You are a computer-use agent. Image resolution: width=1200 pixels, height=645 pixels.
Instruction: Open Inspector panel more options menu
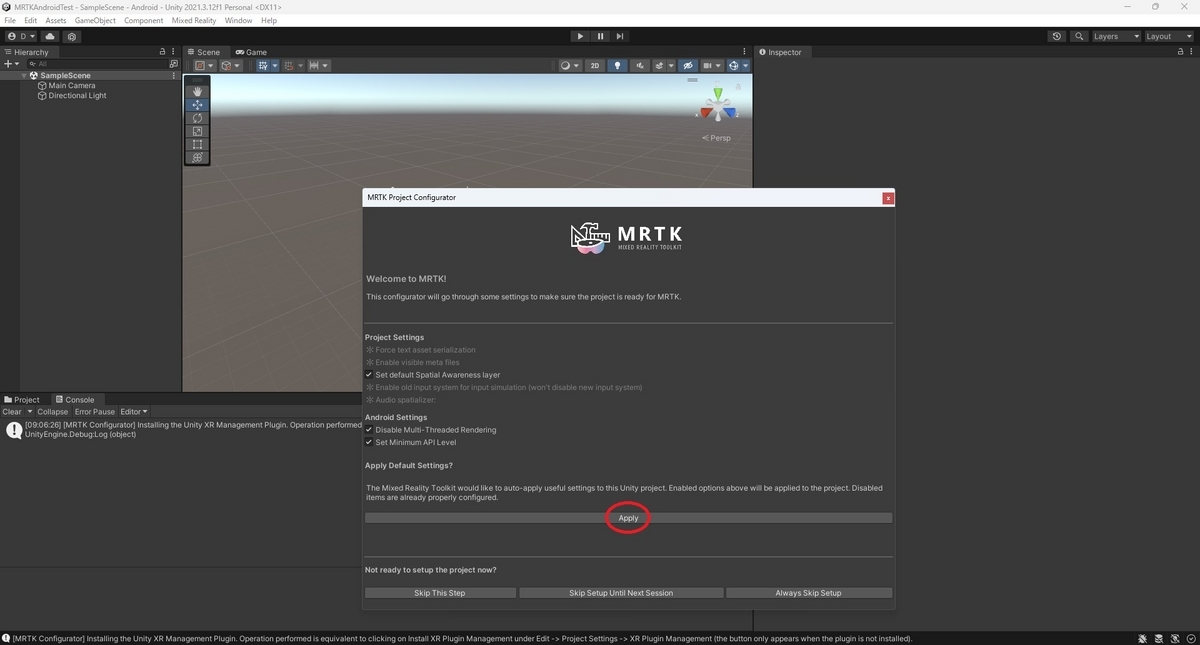coord(1190,52)
